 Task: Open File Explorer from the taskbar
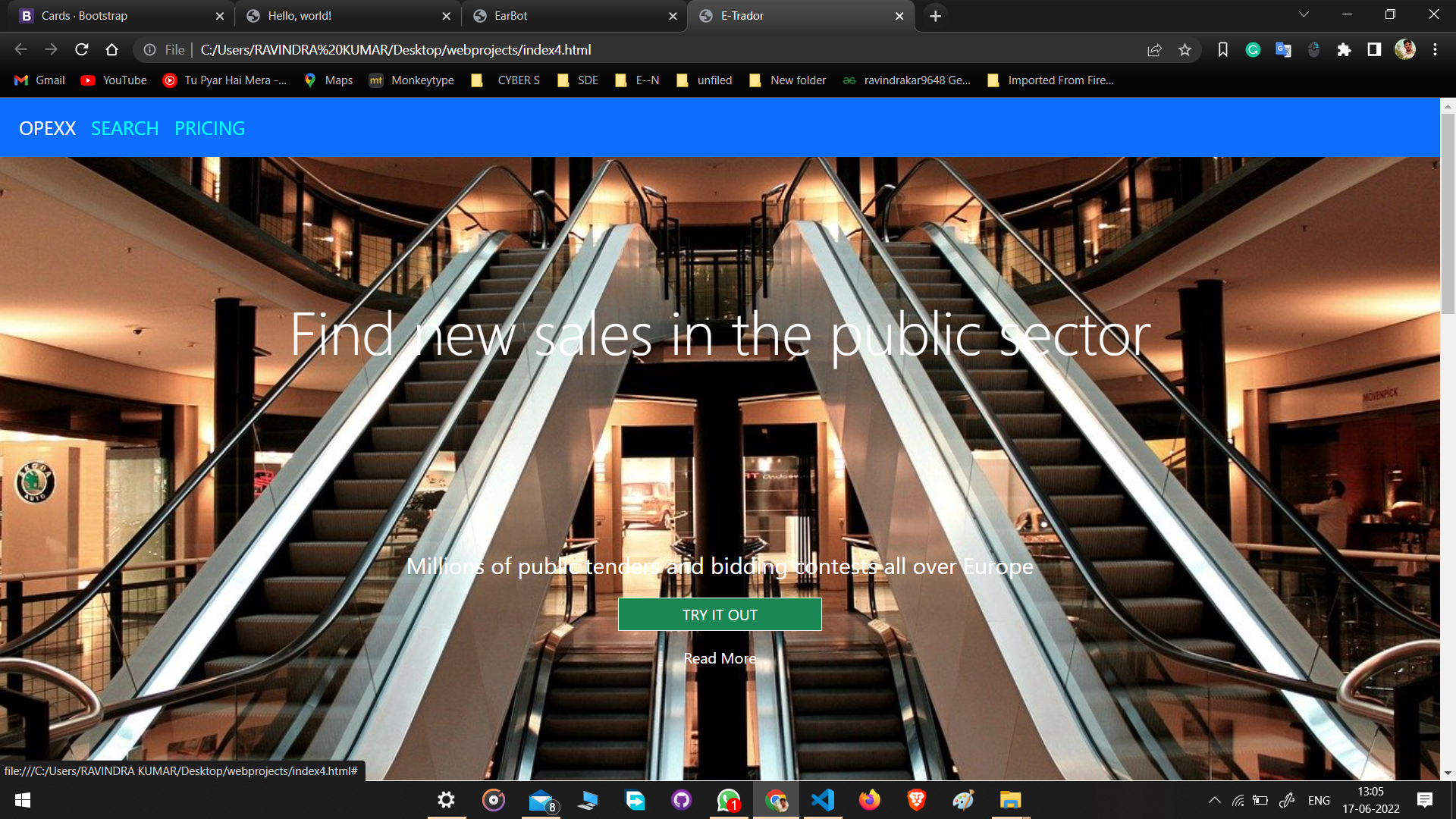(x=1011, y=800)
